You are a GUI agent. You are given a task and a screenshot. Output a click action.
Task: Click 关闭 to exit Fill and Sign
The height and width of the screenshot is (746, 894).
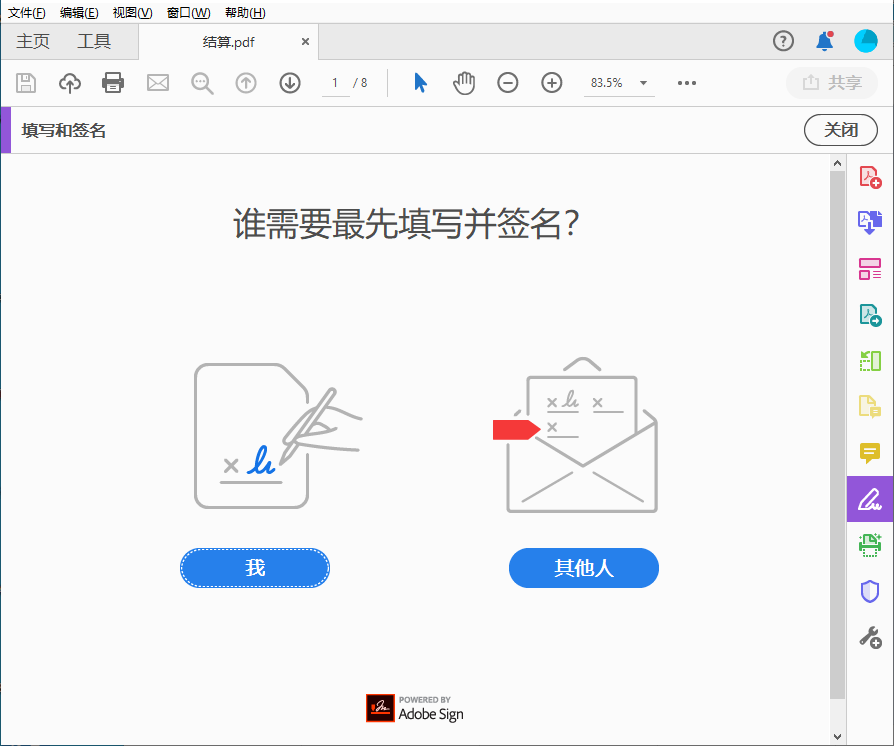tap(840, 130)
